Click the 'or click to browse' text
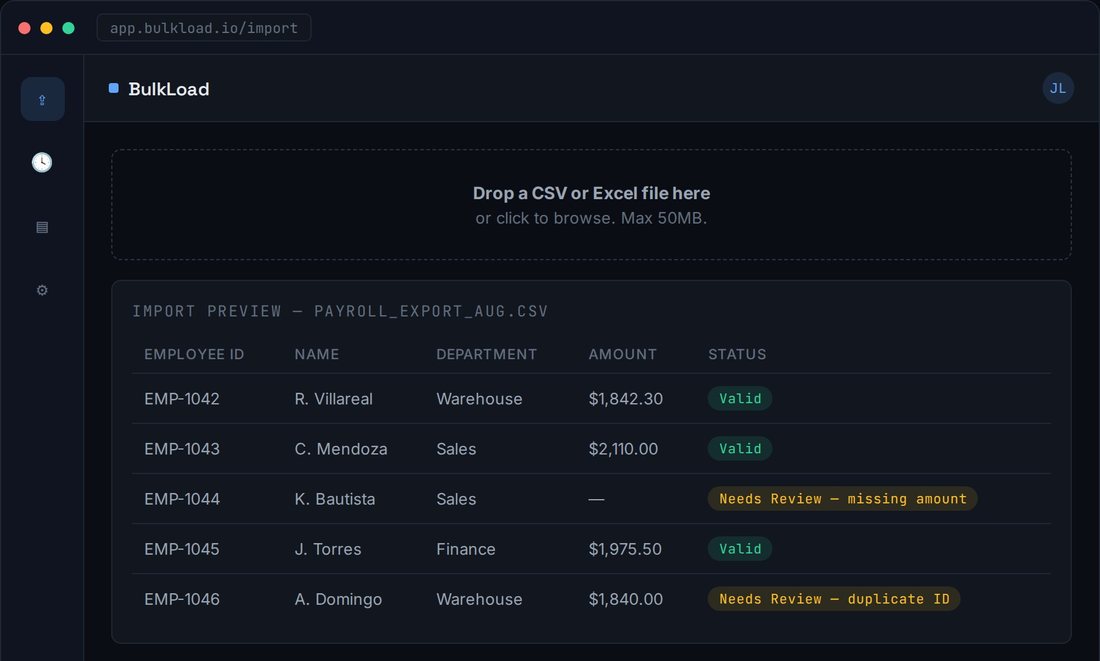Image resolution: width=1100 pixels, height=661 pixels. (591, 218)
